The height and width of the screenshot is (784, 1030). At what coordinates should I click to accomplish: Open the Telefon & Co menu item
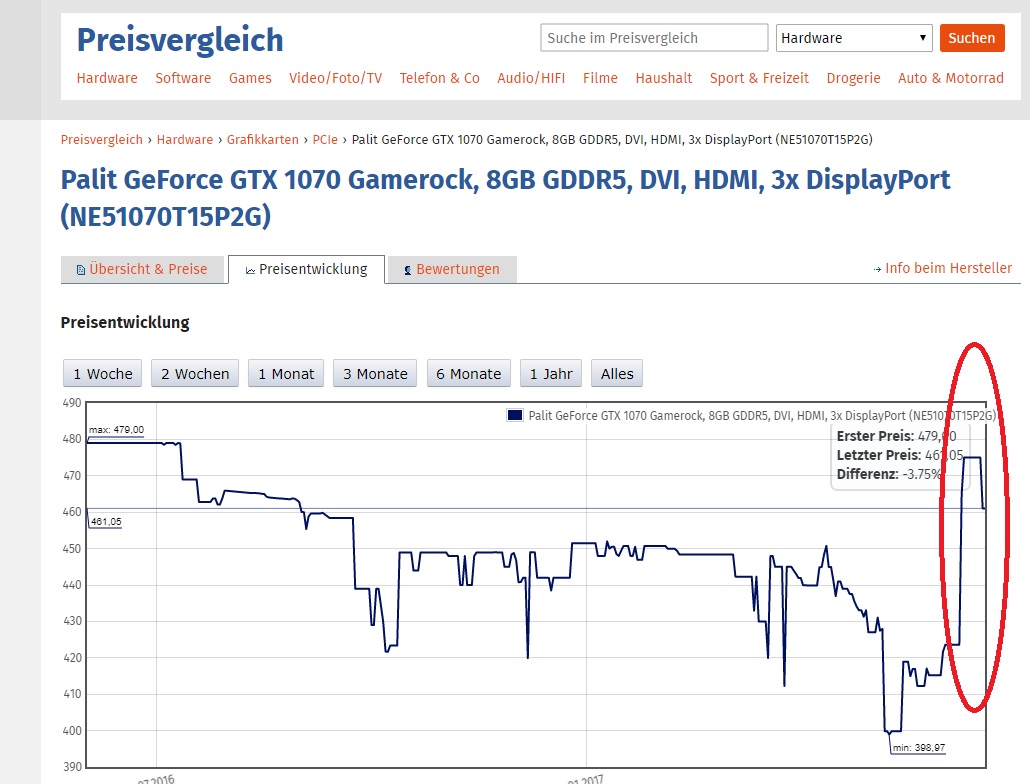pyautogui.click(x=439, y=78)
